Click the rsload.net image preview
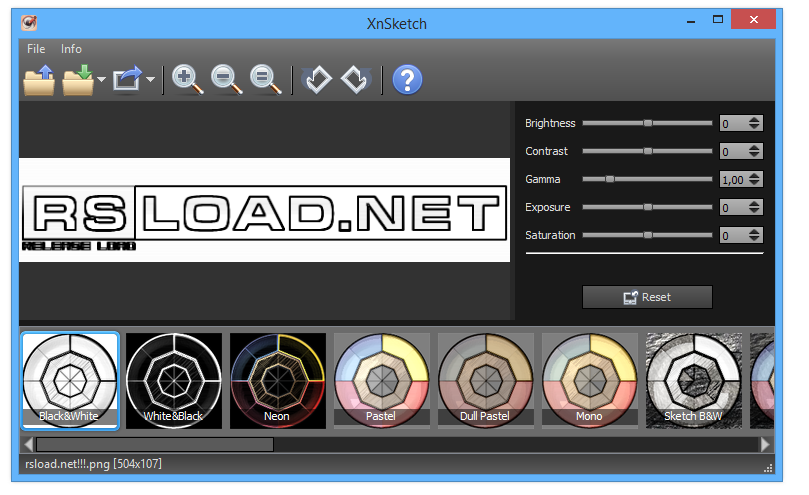This screenshot has width=809, height=495. [265, 210]
